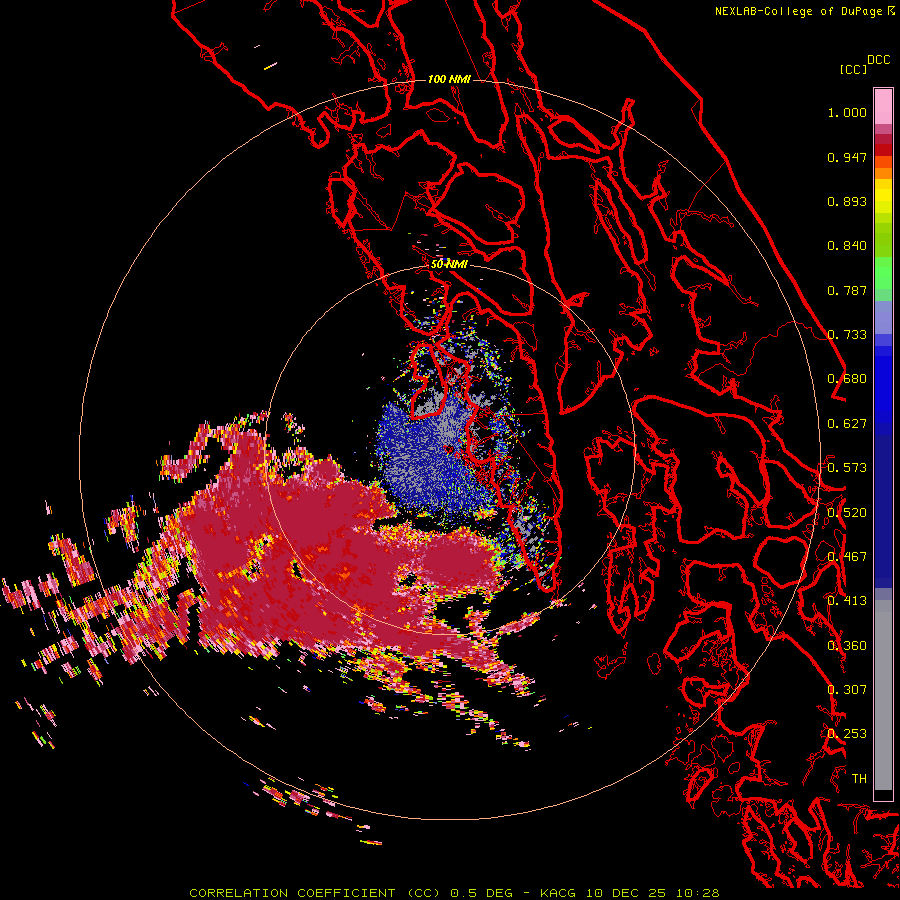Click the 0.680 scale value
900x900 pixels.
tap(847, 379)
